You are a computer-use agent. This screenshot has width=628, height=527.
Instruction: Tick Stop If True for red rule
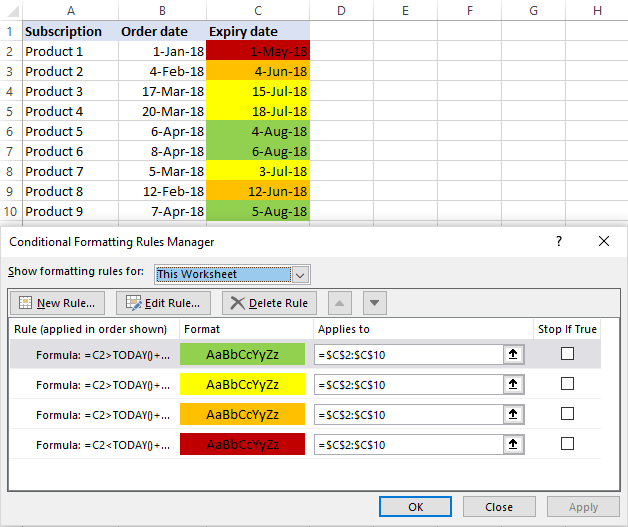pos(567,444)
